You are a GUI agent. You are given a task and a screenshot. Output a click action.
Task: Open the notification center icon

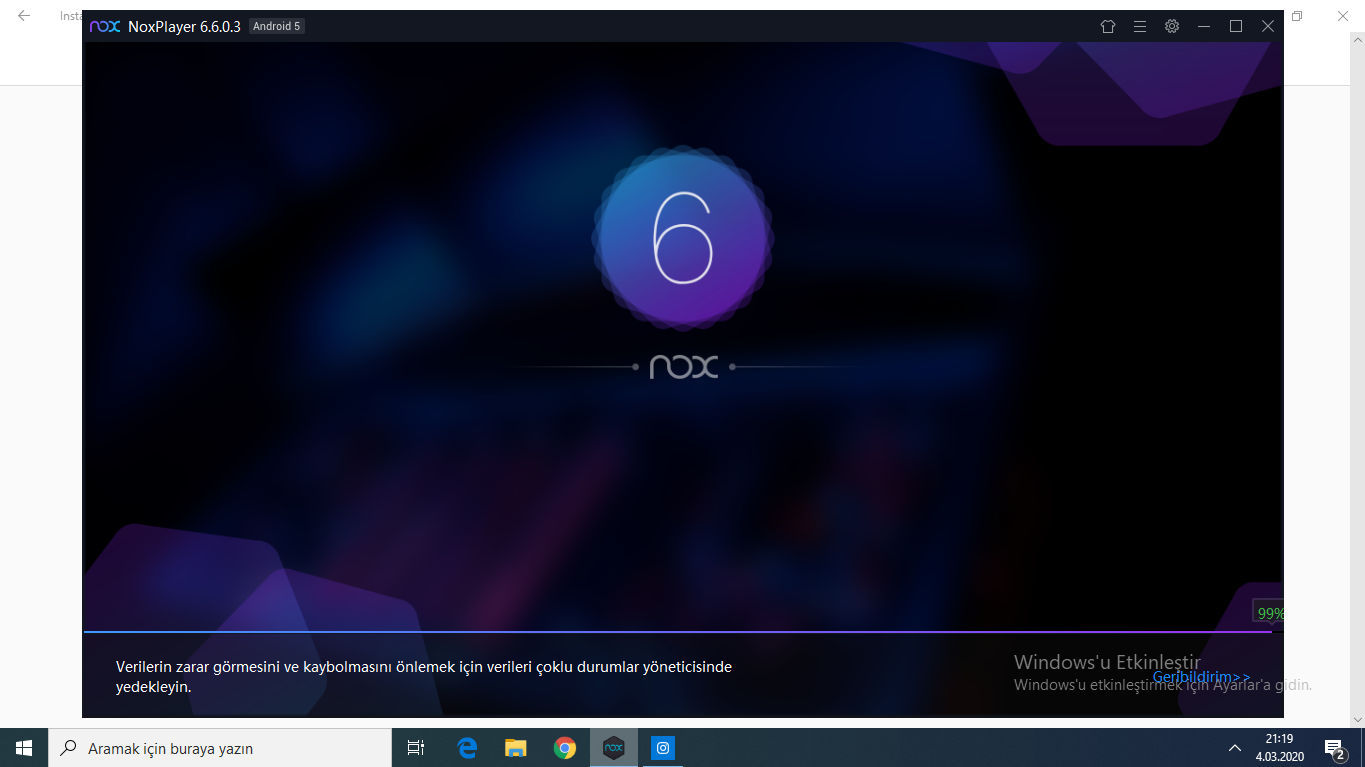[1333, 748]
